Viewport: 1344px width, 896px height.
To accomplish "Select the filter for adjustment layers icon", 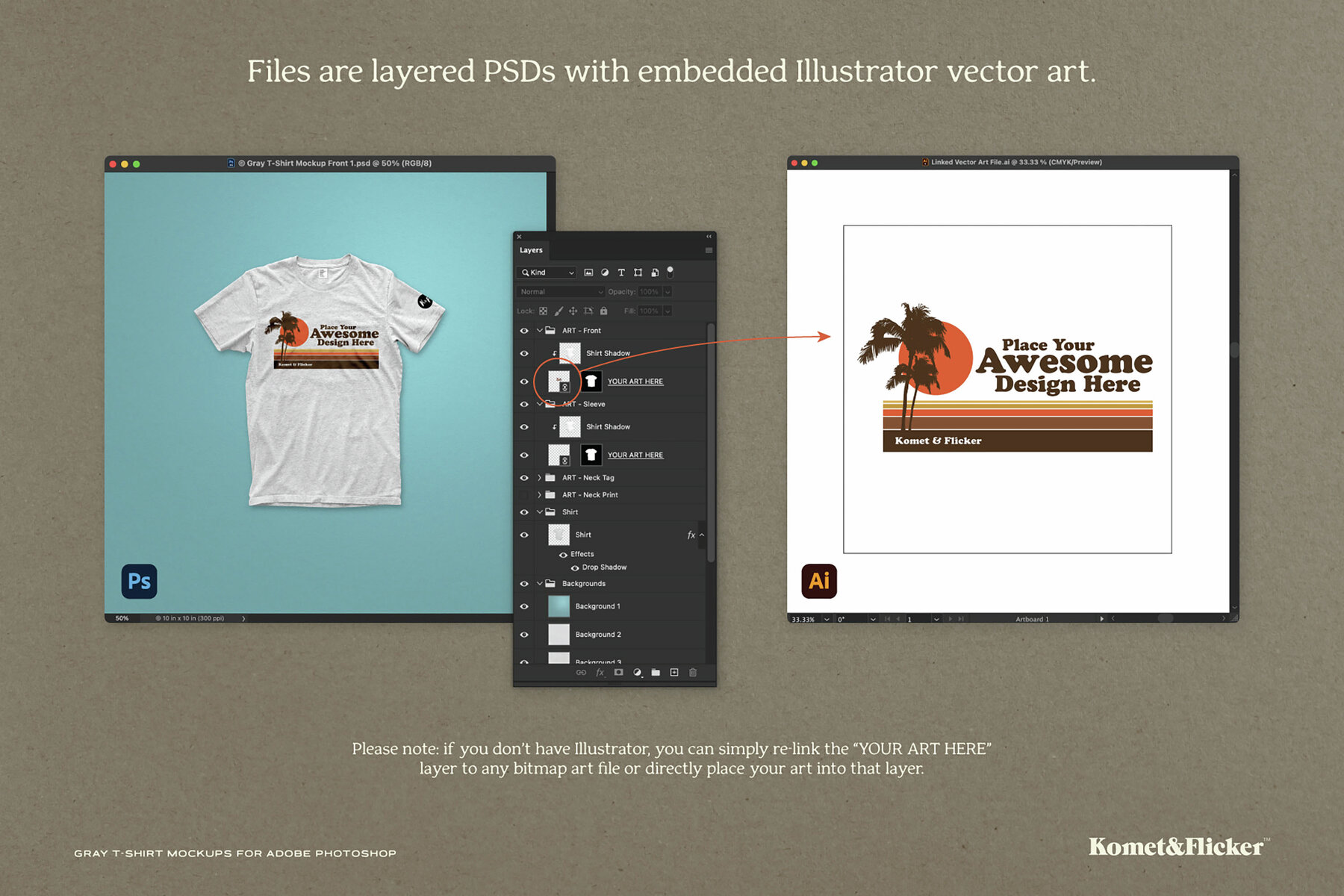I will [605, 273].
